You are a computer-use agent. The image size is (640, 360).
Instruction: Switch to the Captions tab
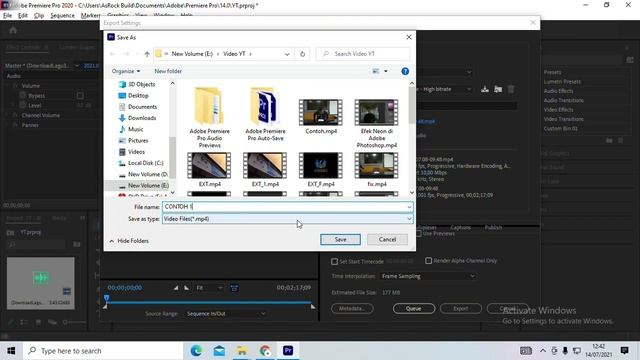(x=460, y=227)
